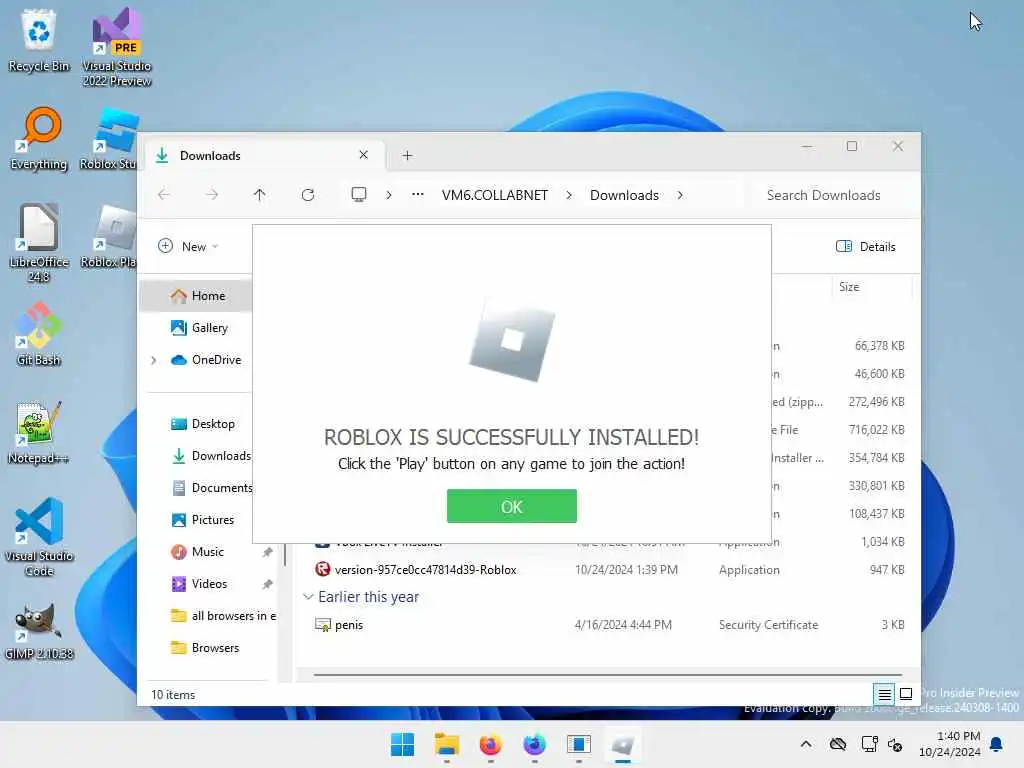Open Gallery in navigation pane
1024x768 pixels.
click(199, 328)
